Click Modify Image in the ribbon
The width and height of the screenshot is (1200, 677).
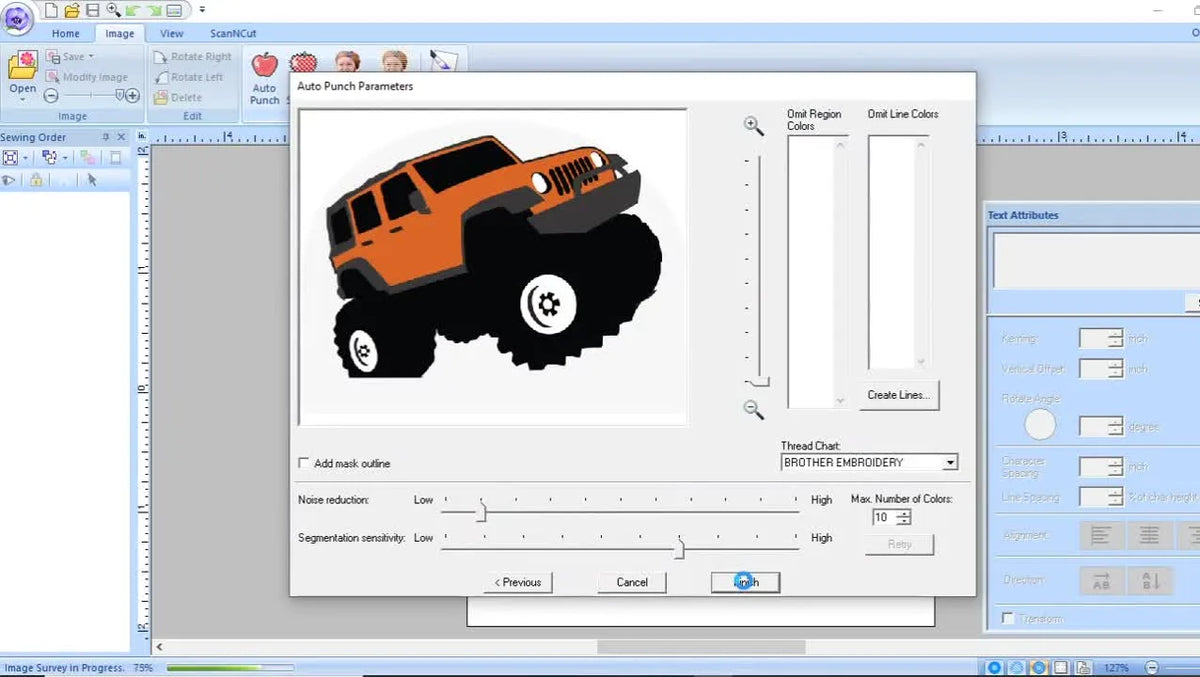(x=87, y=77)
